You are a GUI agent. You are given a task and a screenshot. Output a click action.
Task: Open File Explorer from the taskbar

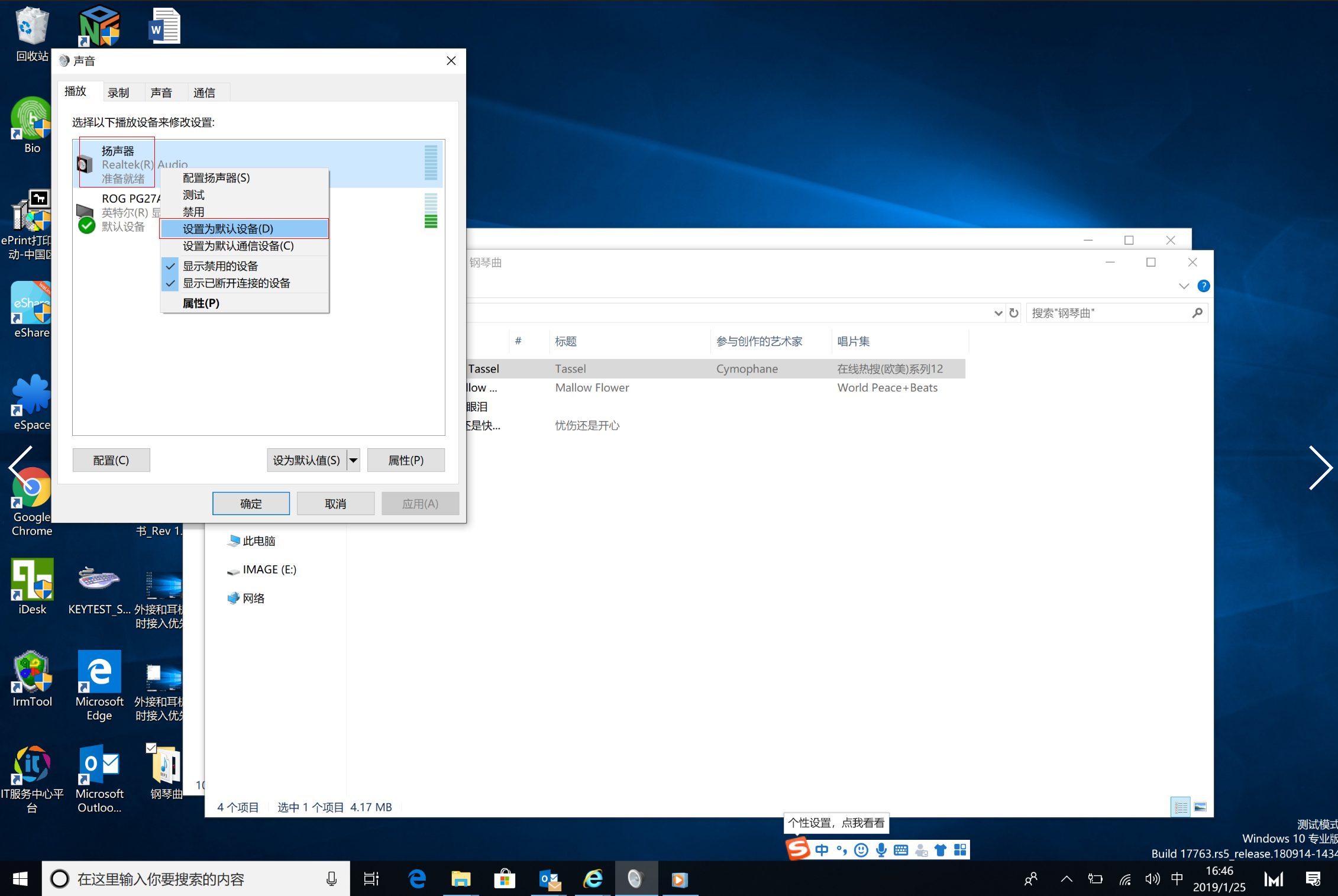click(x=460, y=879)
